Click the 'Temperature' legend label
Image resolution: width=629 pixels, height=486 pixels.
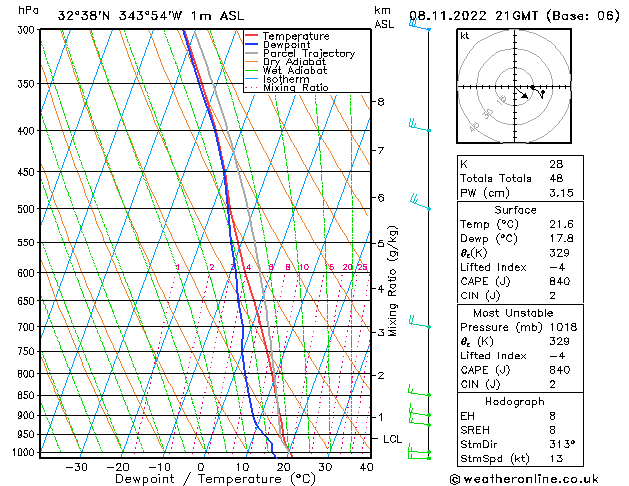[296, 36]
